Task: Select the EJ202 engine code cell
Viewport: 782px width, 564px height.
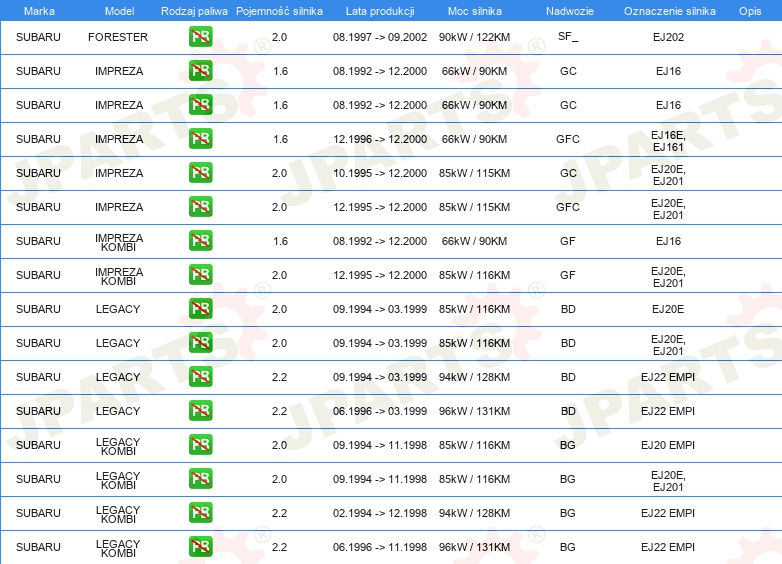Action: [x=668, y=37]
